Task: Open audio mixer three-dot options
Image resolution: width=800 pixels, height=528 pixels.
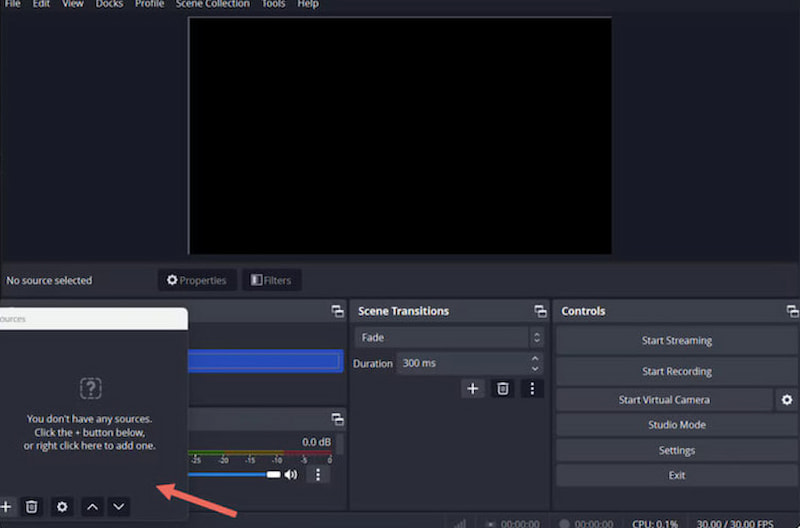Action: pos(318,474)
